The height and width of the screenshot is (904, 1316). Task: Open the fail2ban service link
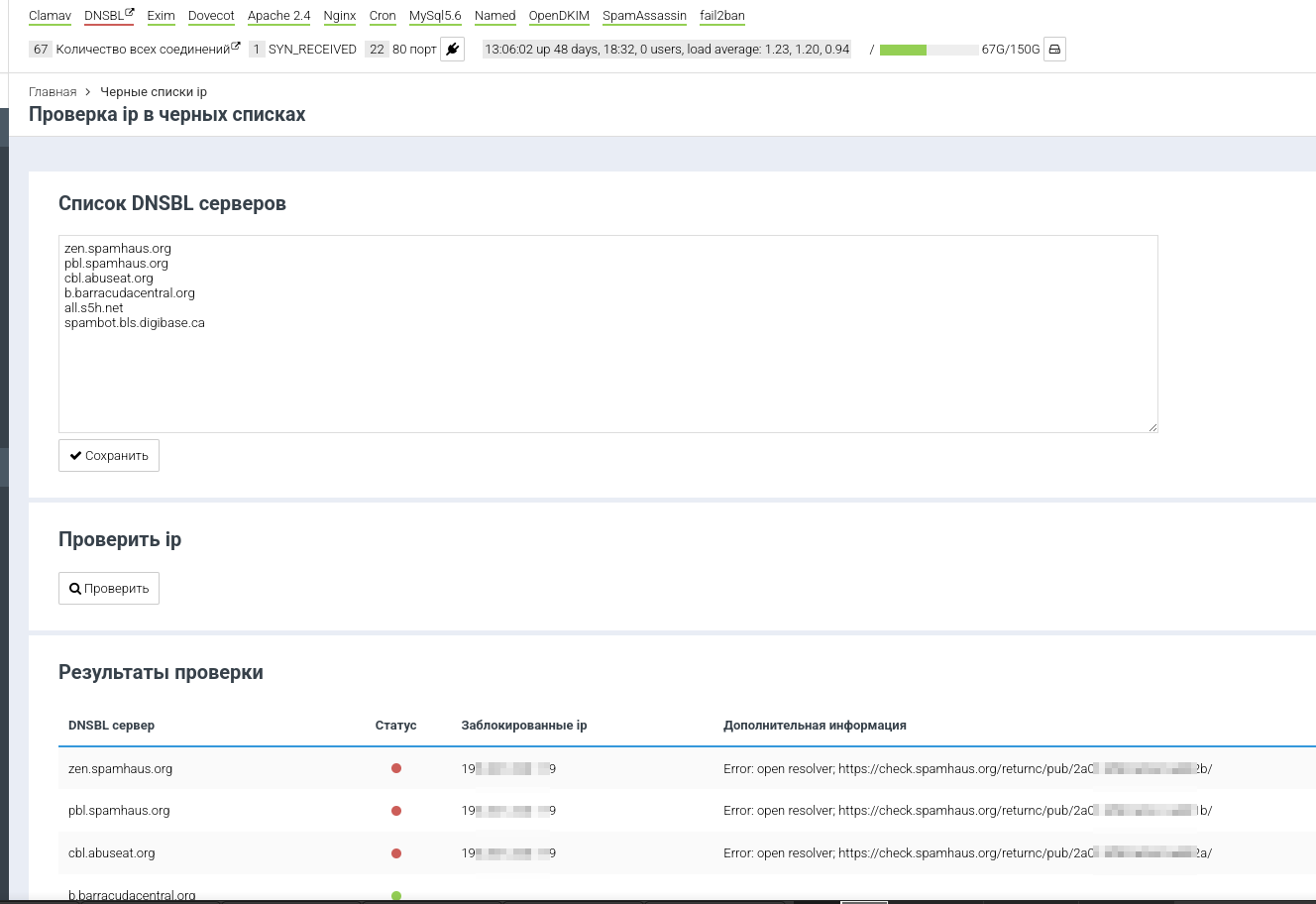(x=722, y=16)
